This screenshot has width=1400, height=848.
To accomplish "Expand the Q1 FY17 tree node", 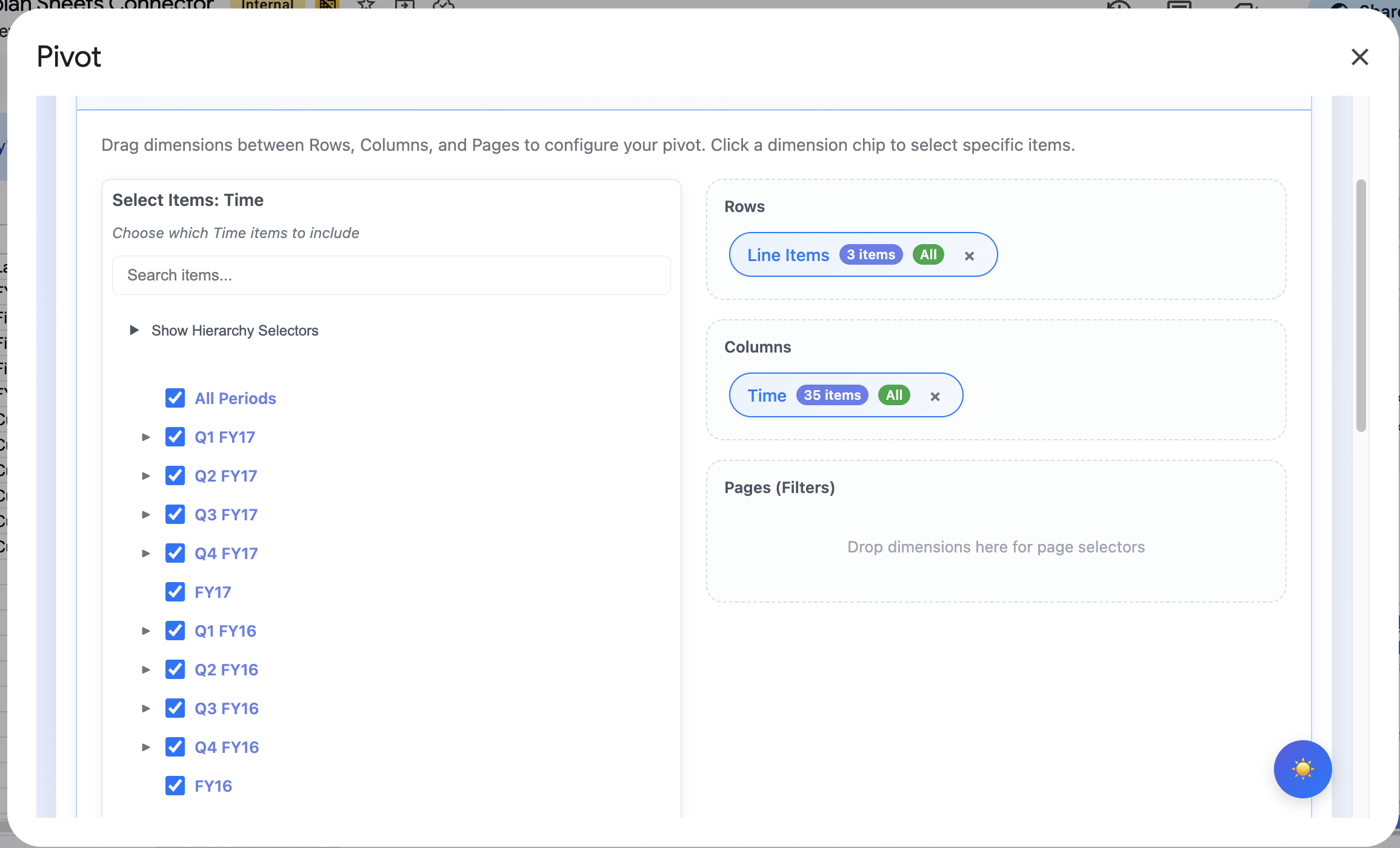I will pyautogui.click(x=145, y=436).
